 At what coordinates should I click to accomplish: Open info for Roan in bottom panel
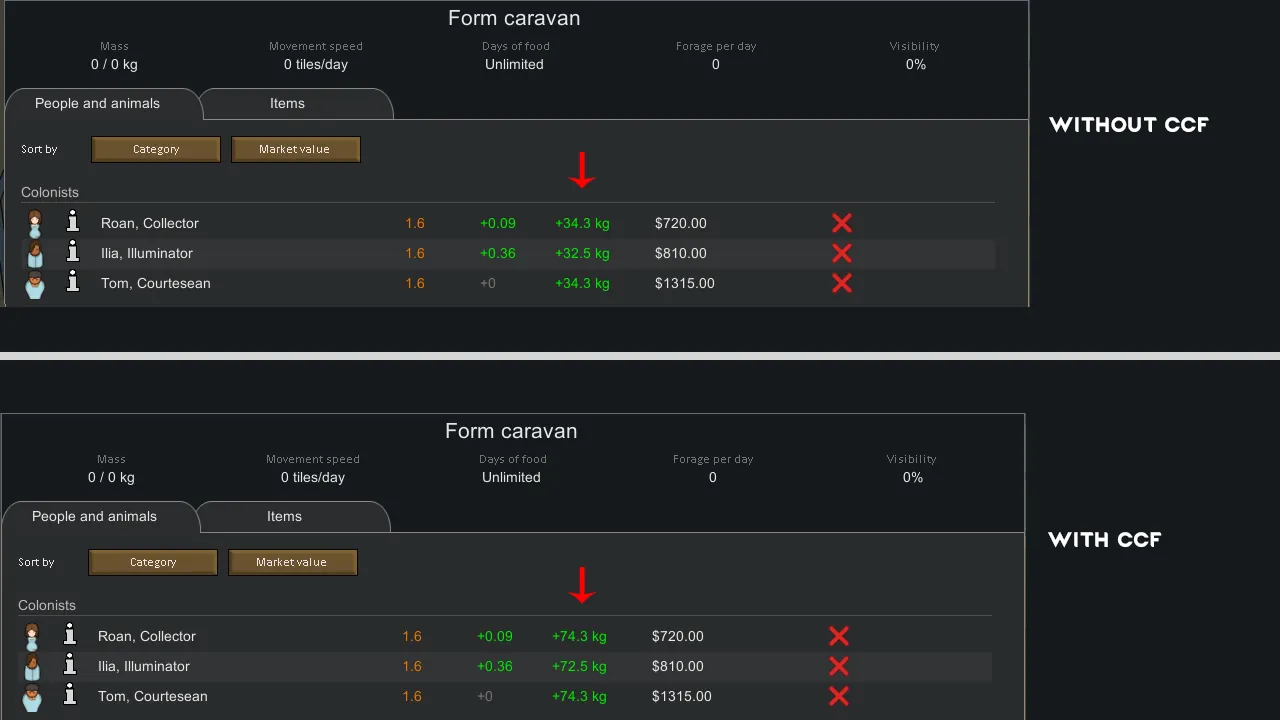(x=69, y=635)
